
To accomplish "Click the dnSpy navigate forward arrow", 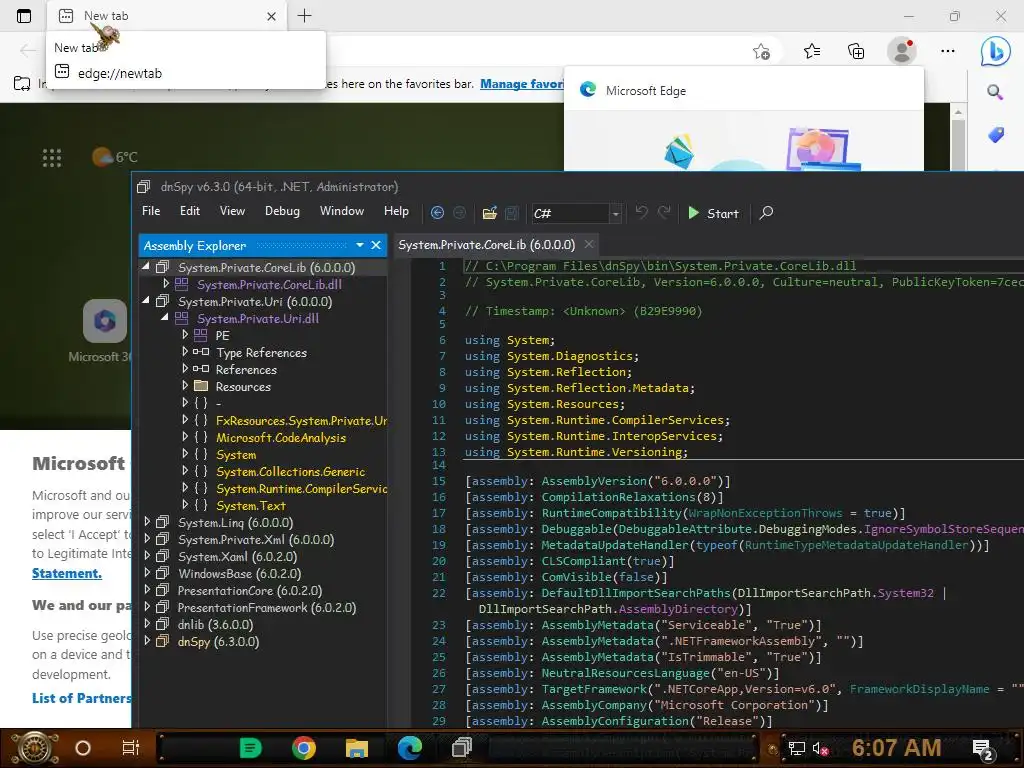I will coord(460,213).
